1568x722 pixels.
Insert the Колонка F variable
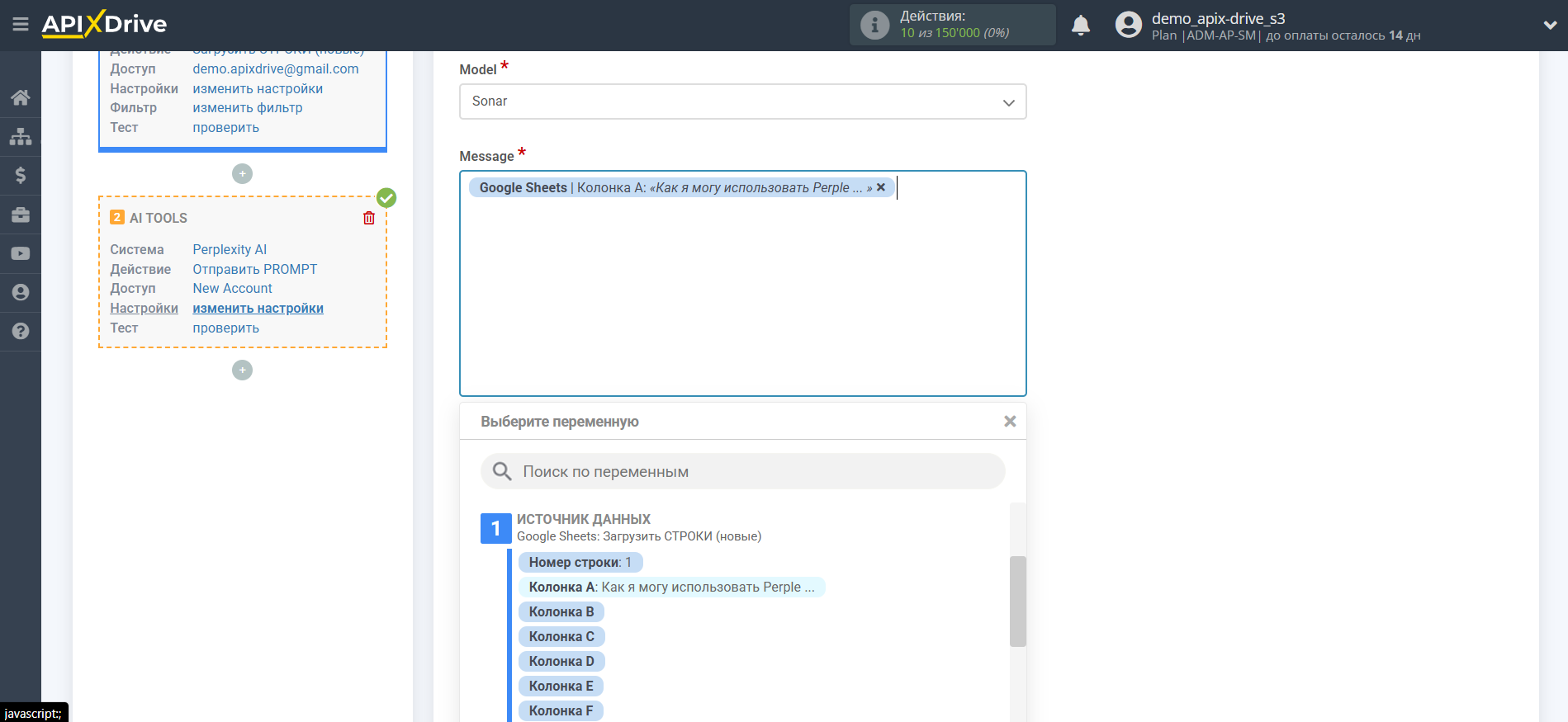(561, 710)
